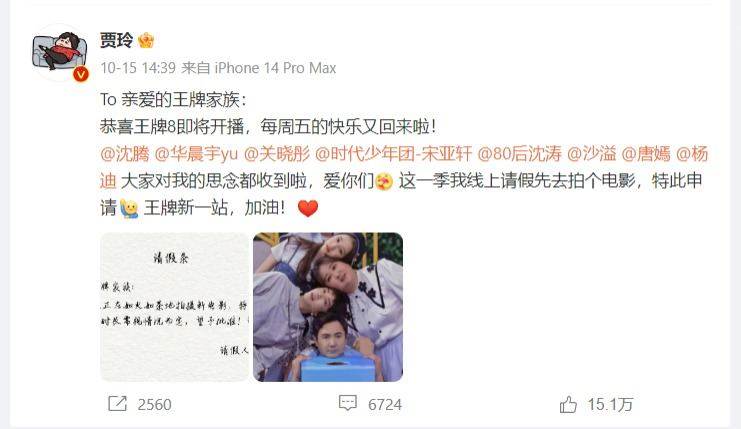
Task: Open the group photo thumbnail
Action: pyautogui.click(x=328, y=307)
